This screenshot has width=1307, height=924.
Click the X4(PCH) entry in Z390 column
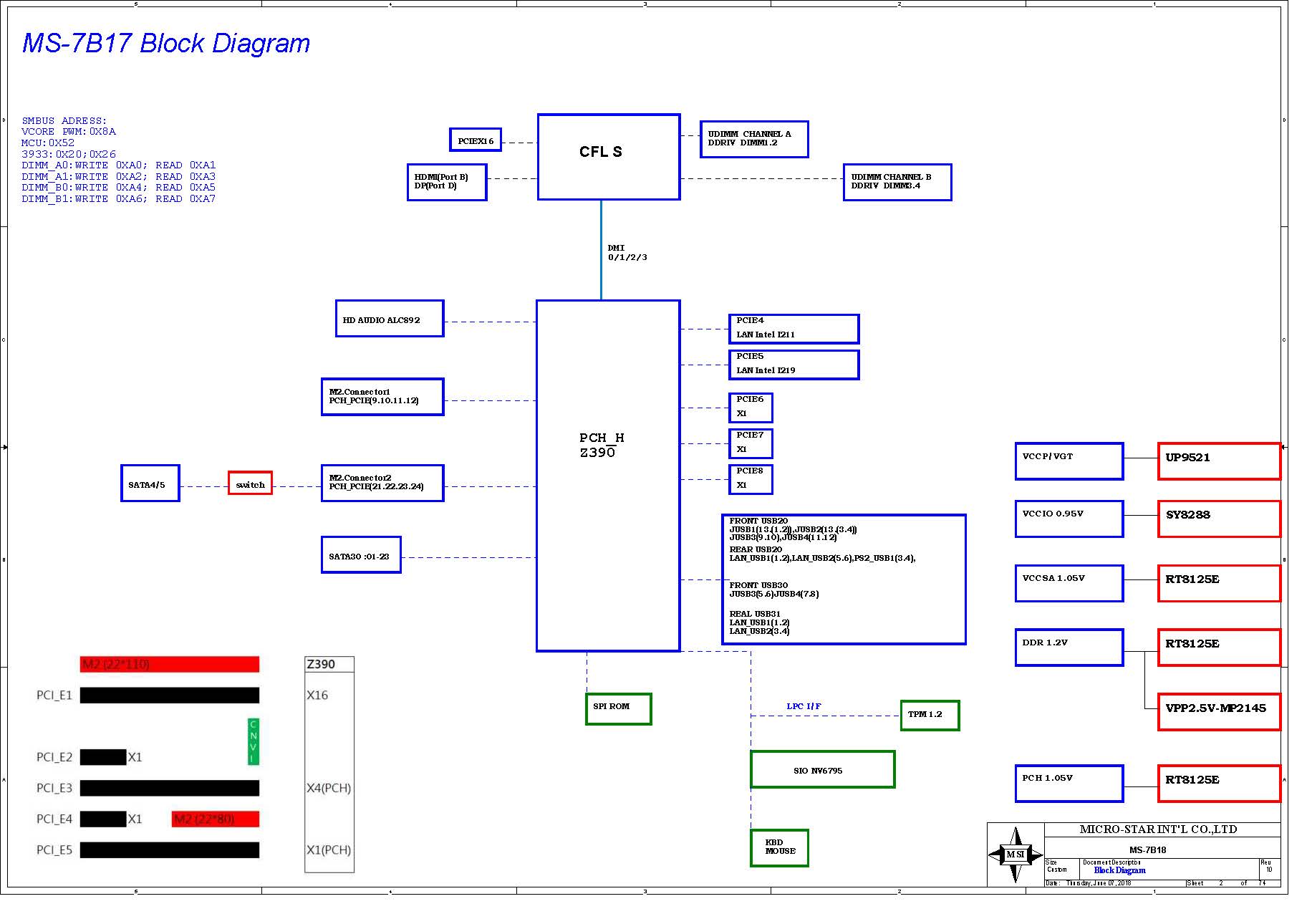pos(329,788)
